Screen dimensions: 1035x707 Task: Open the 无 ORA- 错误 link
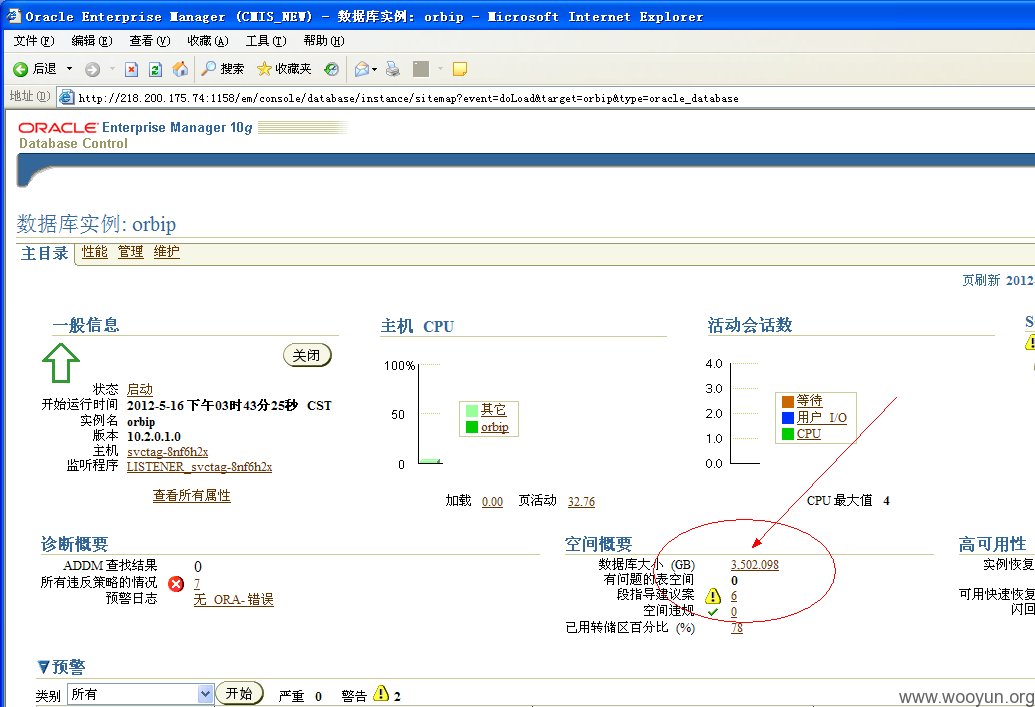[x=234, y=599]
